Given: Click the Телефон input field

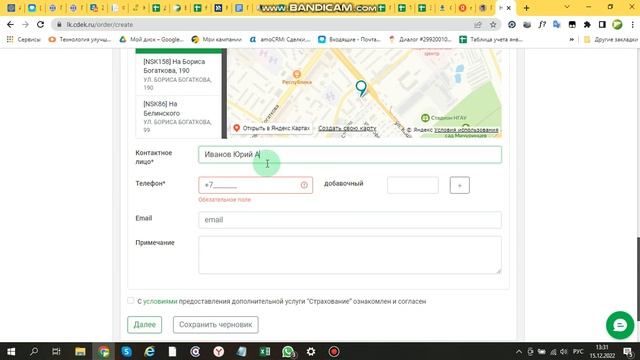Looking at the screenshot, I should pos(256,185).
